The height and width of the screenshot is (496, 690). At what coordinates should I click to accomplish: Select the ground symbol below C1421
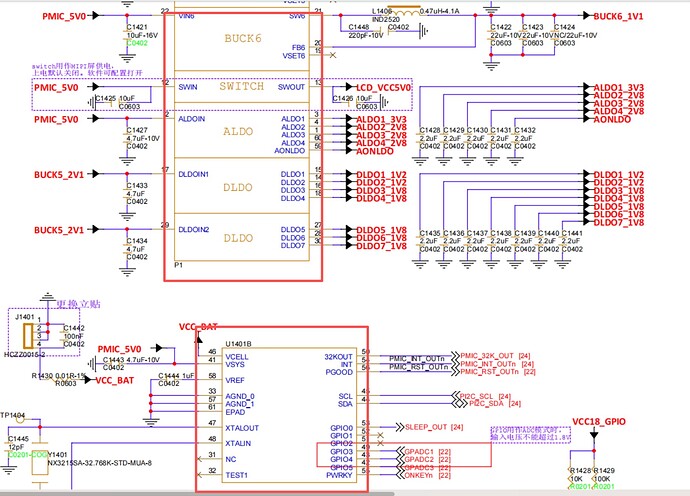pyautogui.click(x=127, y=59)
